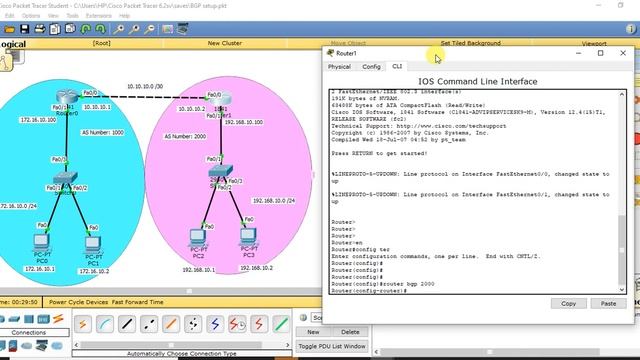The height and width of the screenshot is (360, 640).
Task: Click Delete scenario button
Action: point(350,332)
